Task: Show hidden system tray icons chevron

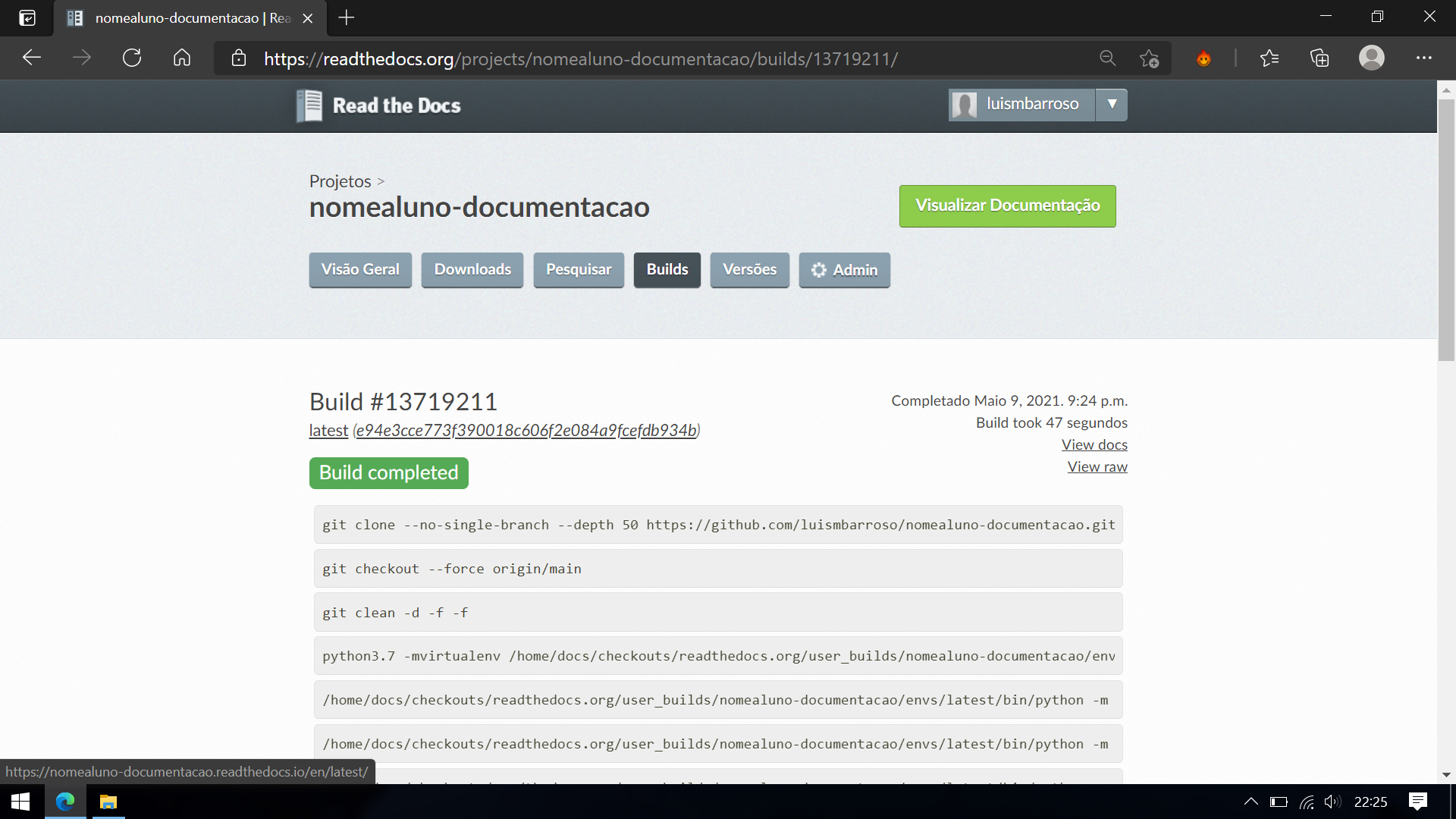Action: coord(1251,802)
